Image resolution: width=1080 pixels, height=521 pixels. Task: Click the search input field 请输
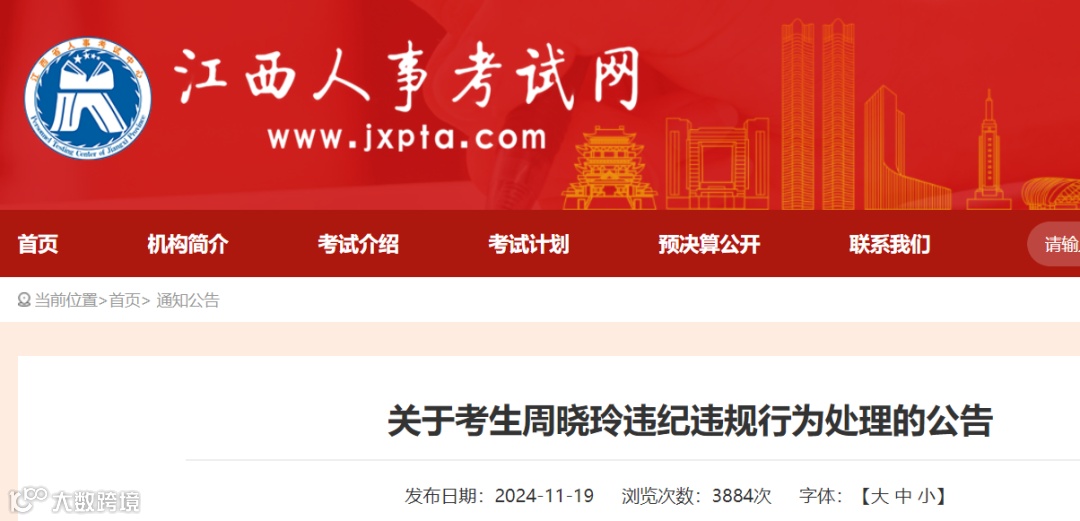tap(1054, 244)
